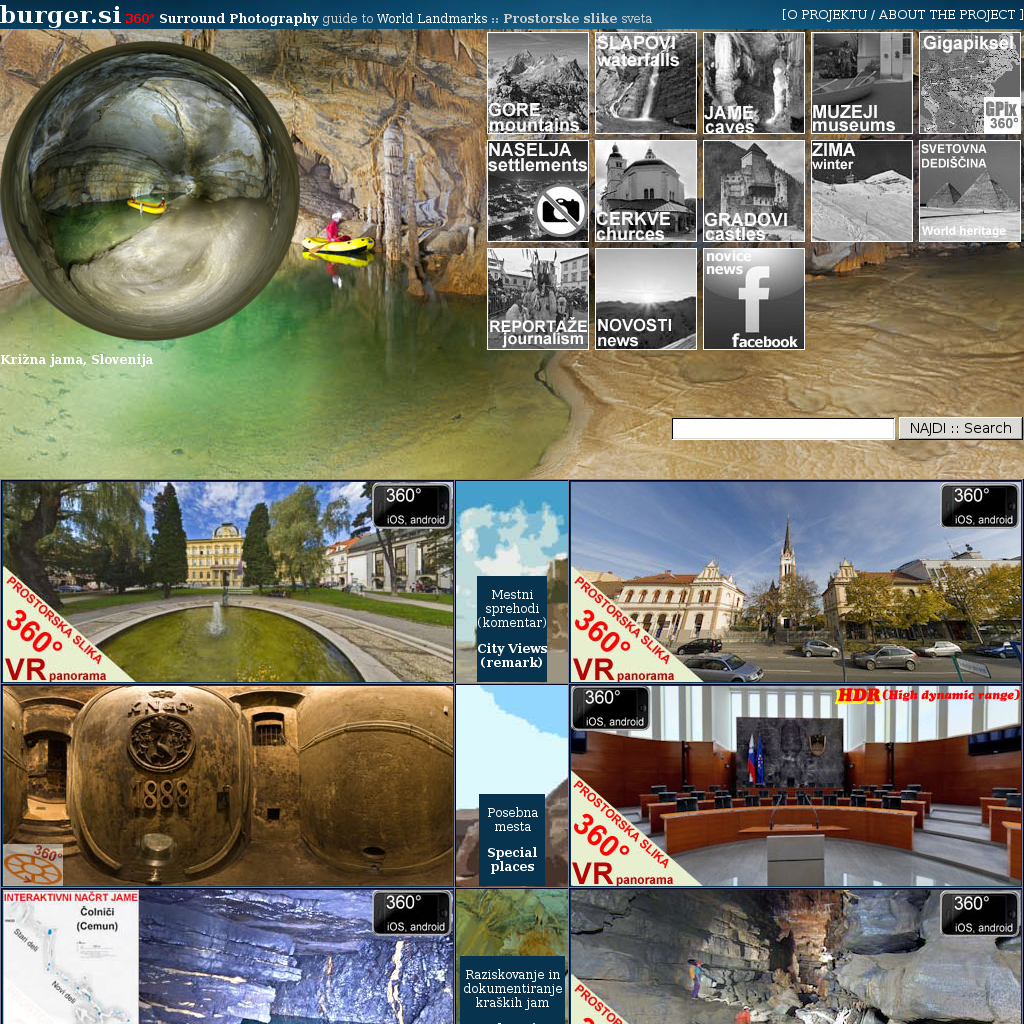This screenshot has width=1024, height=1024.
Task: Open the CERKVE churches category tile
Action: click(646, 191)
